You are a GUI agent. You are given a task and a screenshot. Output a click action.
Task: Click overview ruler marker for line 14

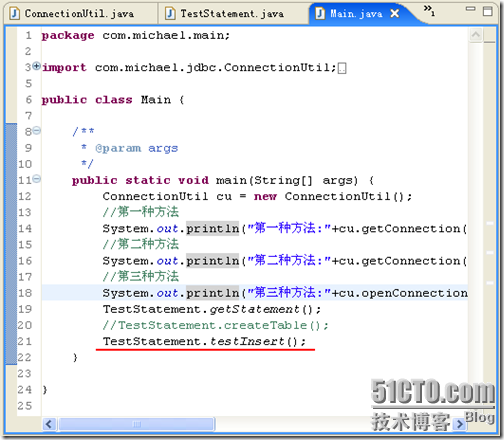[490, 223]
